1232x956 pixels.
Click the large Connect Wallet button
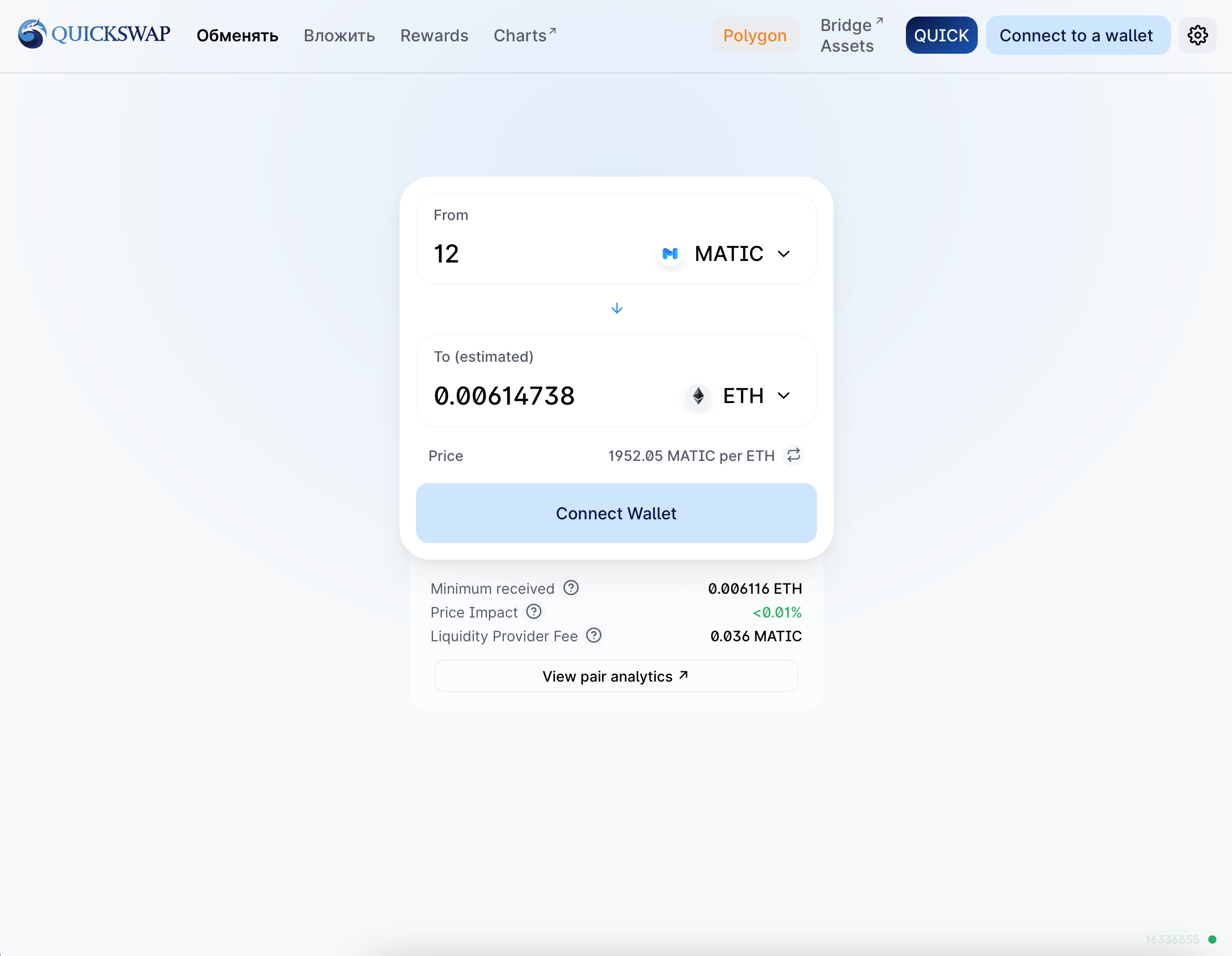point(616,513)
